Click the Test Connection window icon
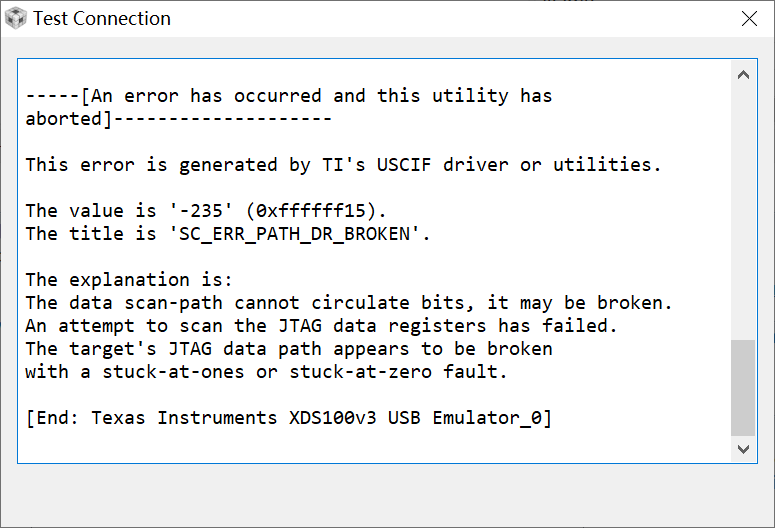The height and width of the screenshot is (528, 775). 17,19
